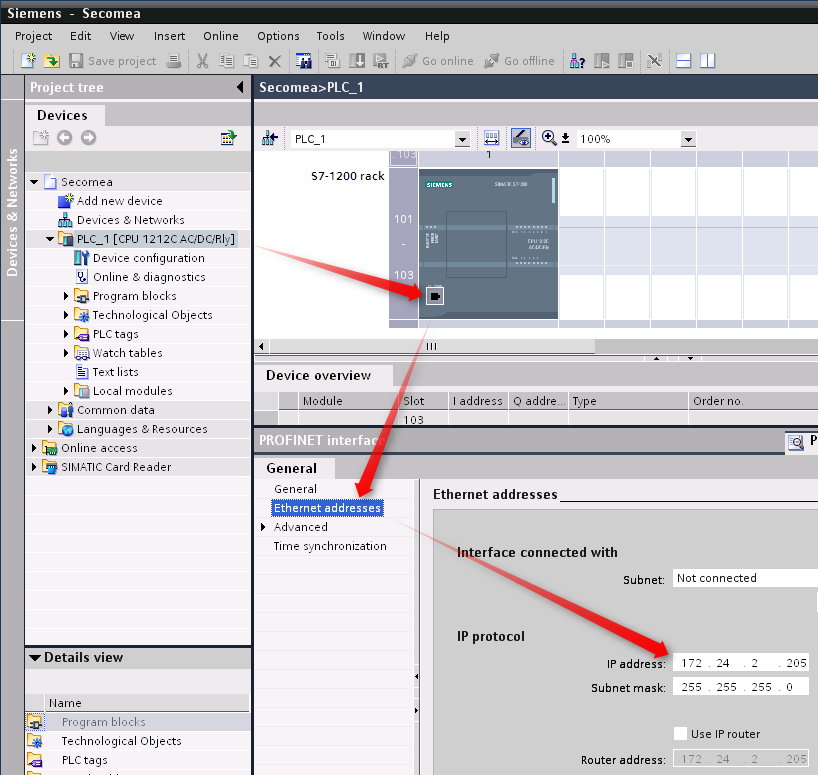Open the Edit menu
818x775 pixels.
[80, 36]
